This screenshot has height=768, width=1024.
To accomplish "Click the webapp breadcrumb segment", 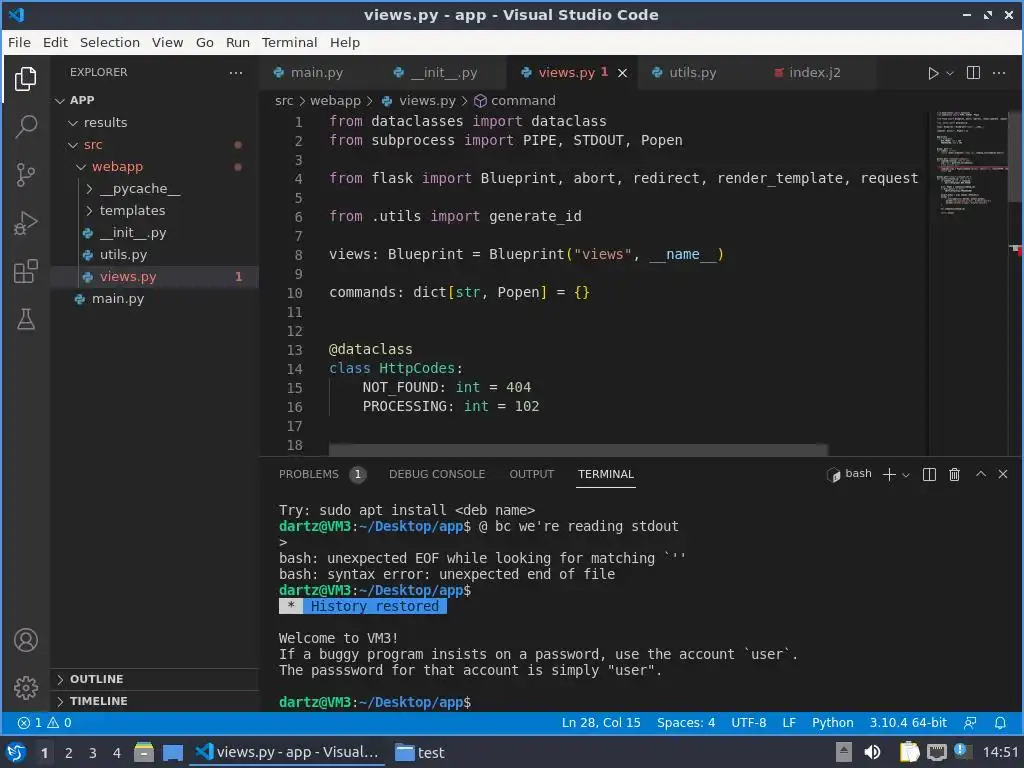I will pyautogui.click(x=335, y=101).
